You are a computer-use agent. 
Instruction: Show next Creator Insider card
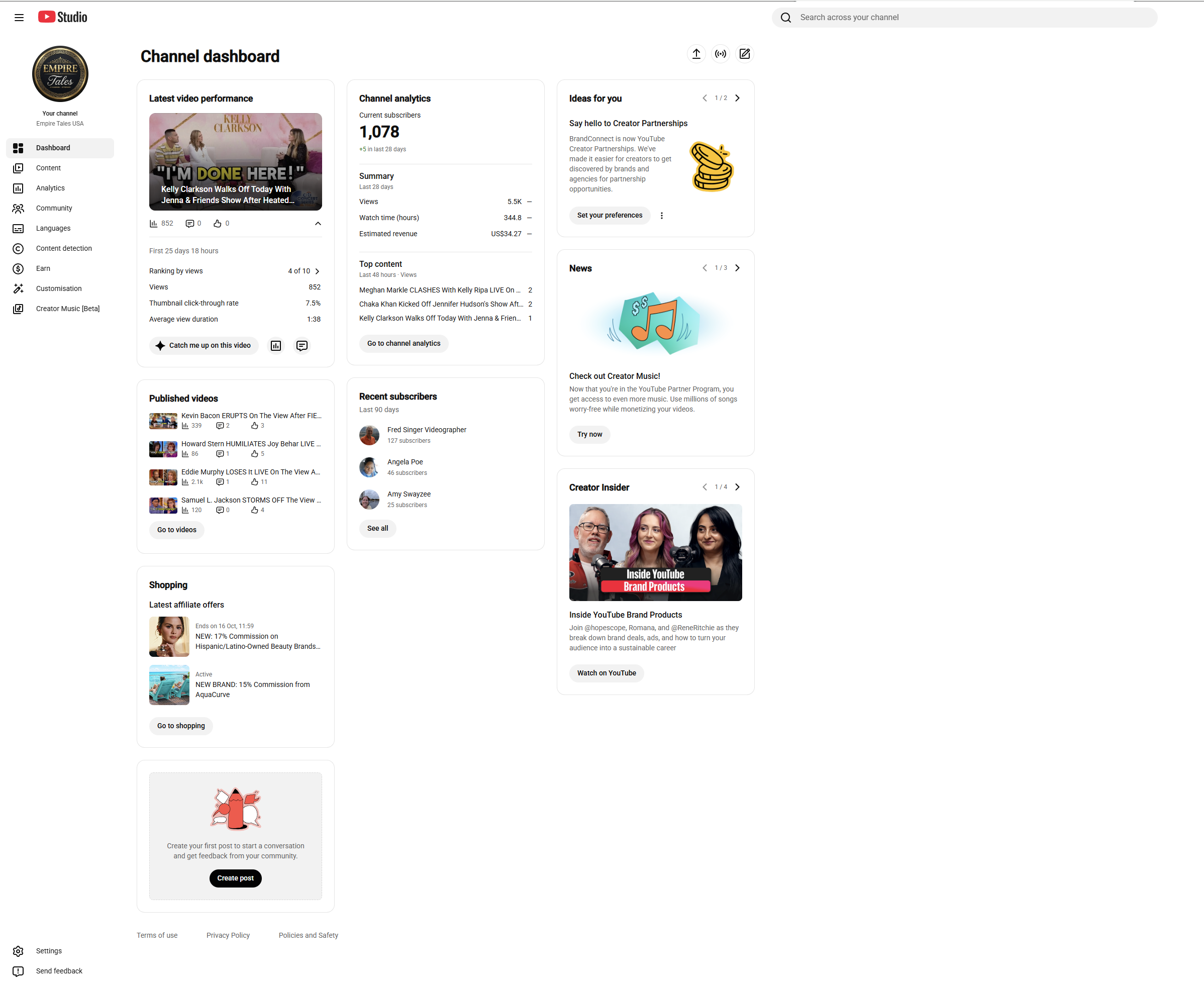(x=737, y=487)
